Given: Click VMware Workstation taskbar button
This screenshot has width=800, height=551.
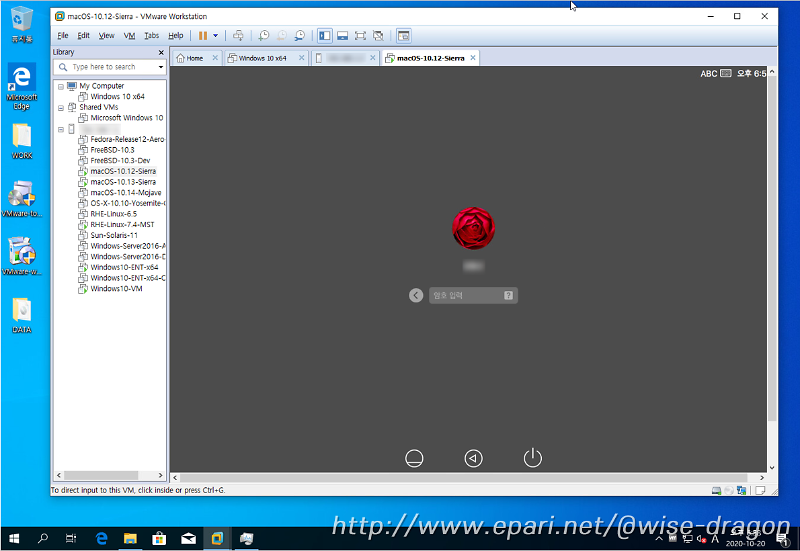Looking at the screenshot, I should [x=217, y=538].
